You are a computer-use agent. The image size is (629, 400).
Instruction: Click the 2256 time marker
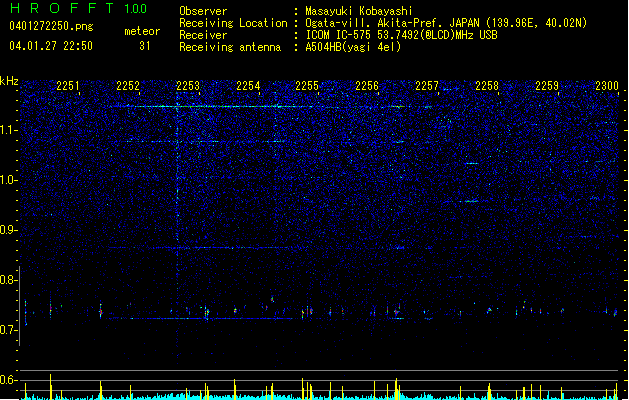pos(367,86)
